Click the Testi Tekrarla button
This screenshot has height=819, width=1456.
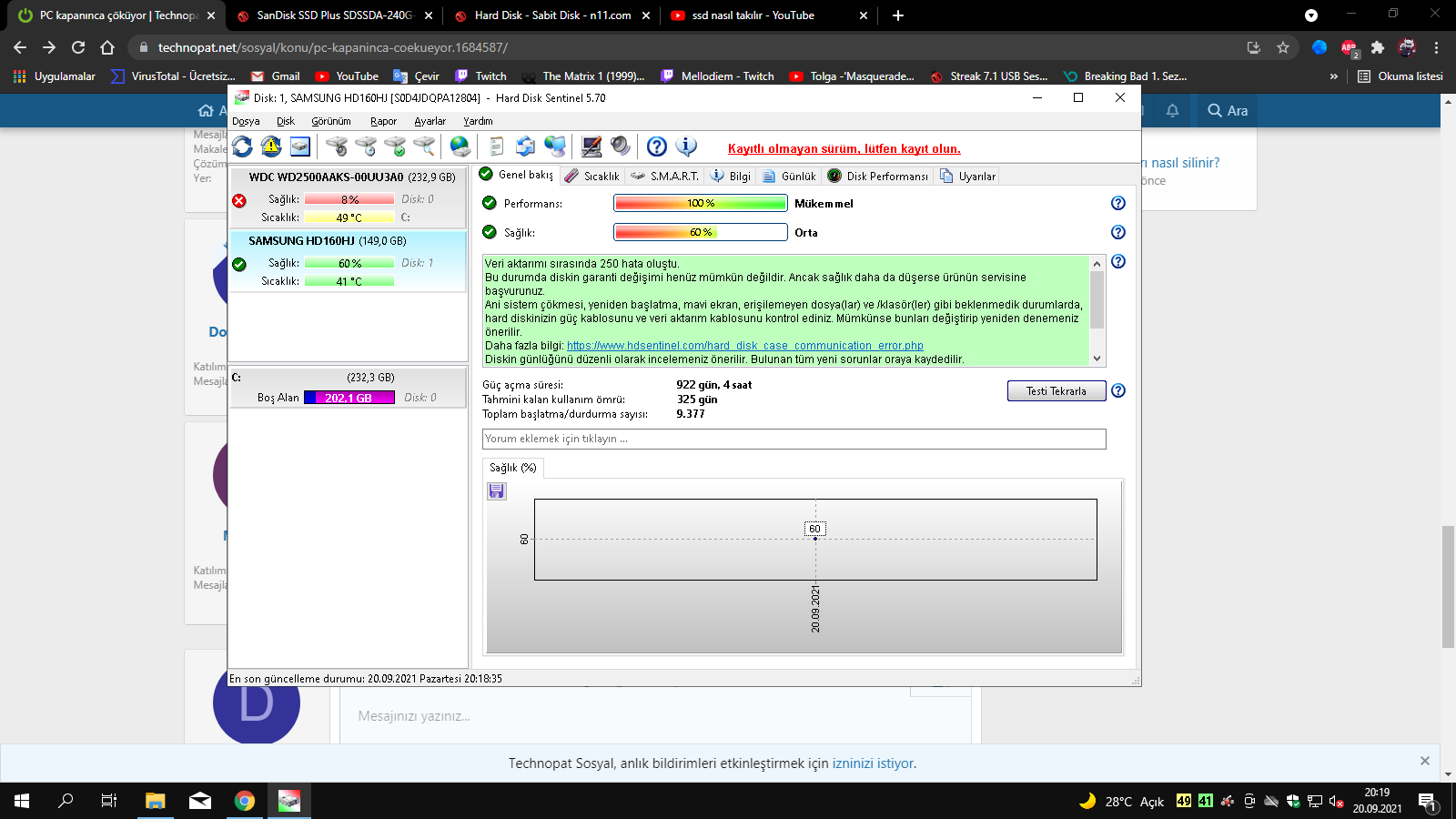(x=1057, y=391)
